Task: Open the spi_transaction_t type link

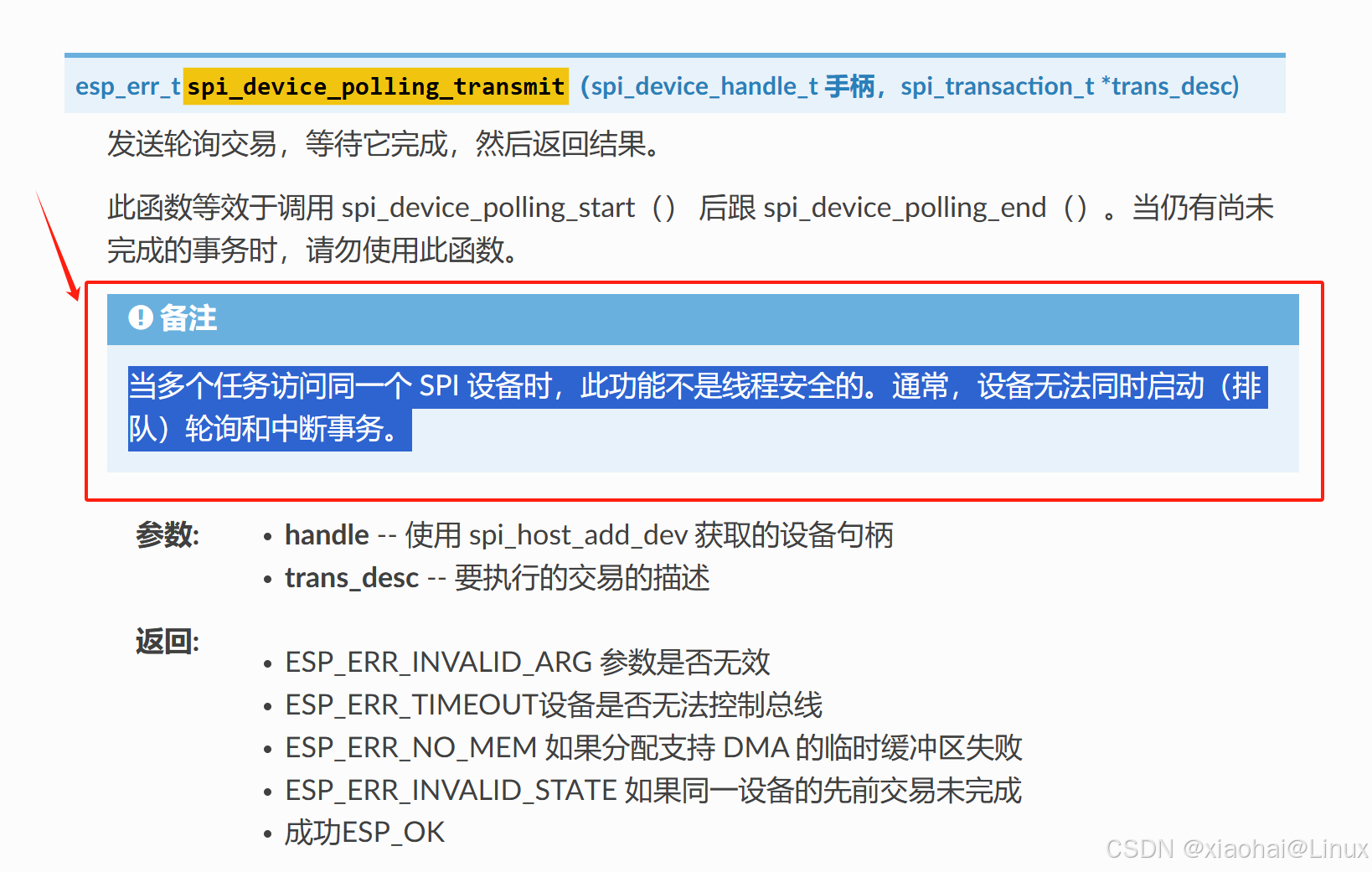Action: click(x=997, y=85)
